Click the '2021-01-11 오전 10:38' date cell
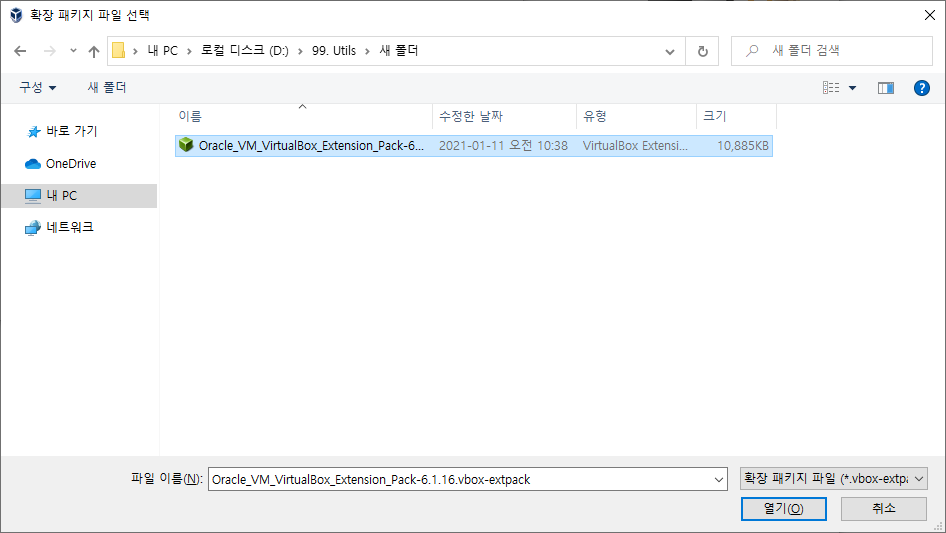Viewport: 946px width, 533px height. 503,145
